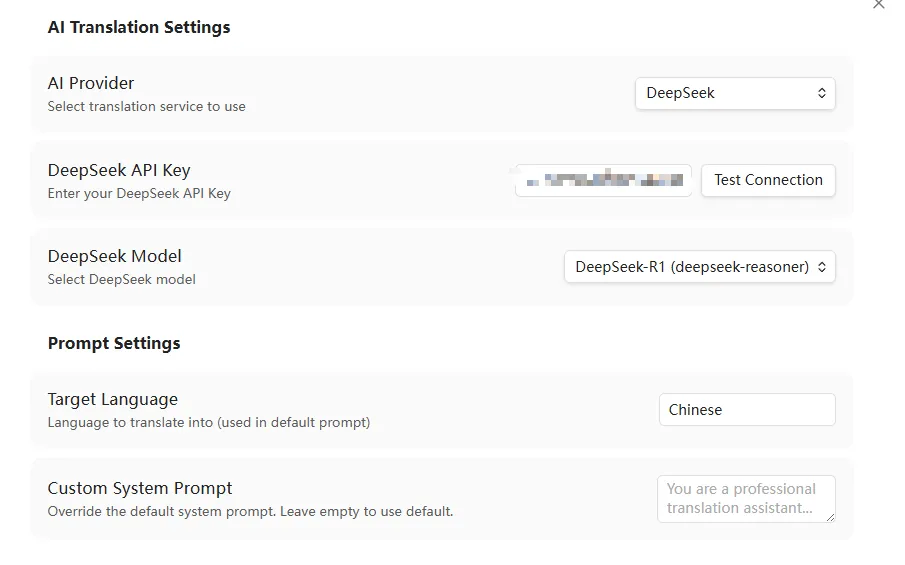The height and width of the screenshot is (565, 905).
Task: Click "Language to translate into" description text
Action: pyautogui.click(x=209, y=422)
